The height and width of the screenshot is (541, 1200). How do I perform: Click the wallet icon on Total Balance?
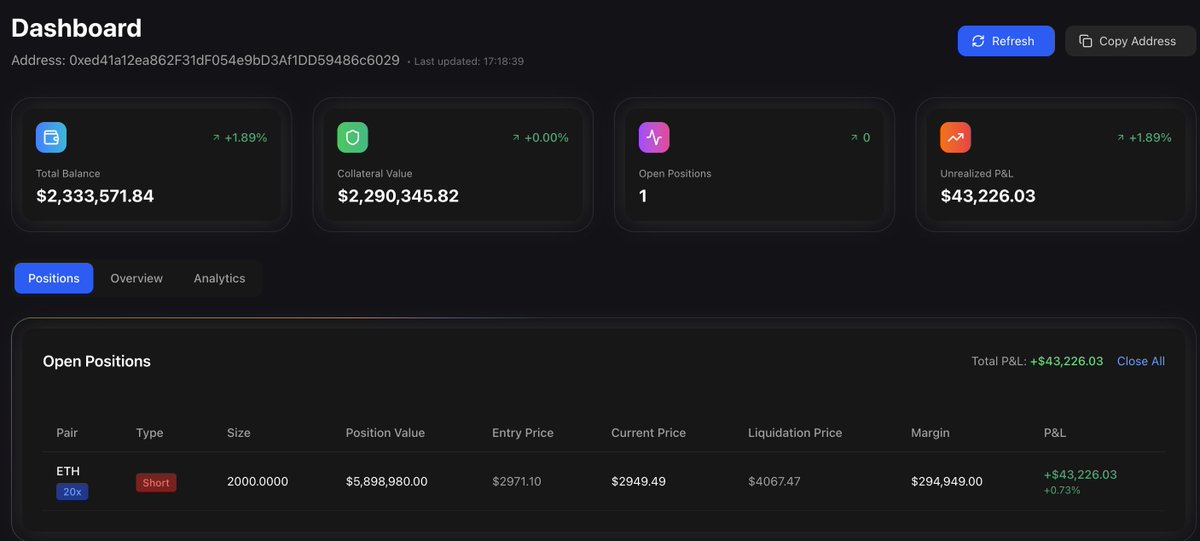point(51,138)
